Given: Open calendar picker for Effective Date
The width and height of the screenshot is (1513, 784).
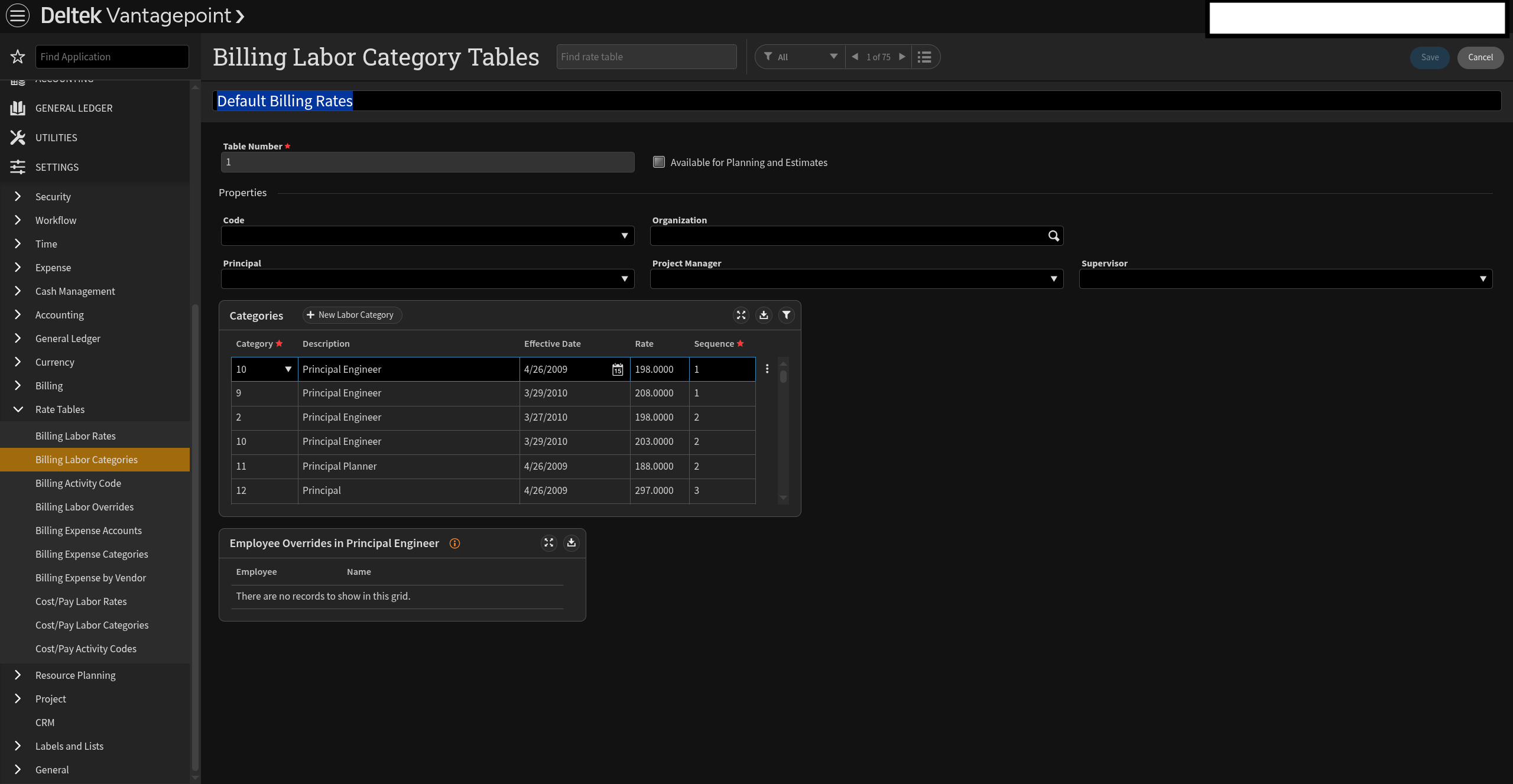Looking at the screenshot, I should click(x=618, y=369).
